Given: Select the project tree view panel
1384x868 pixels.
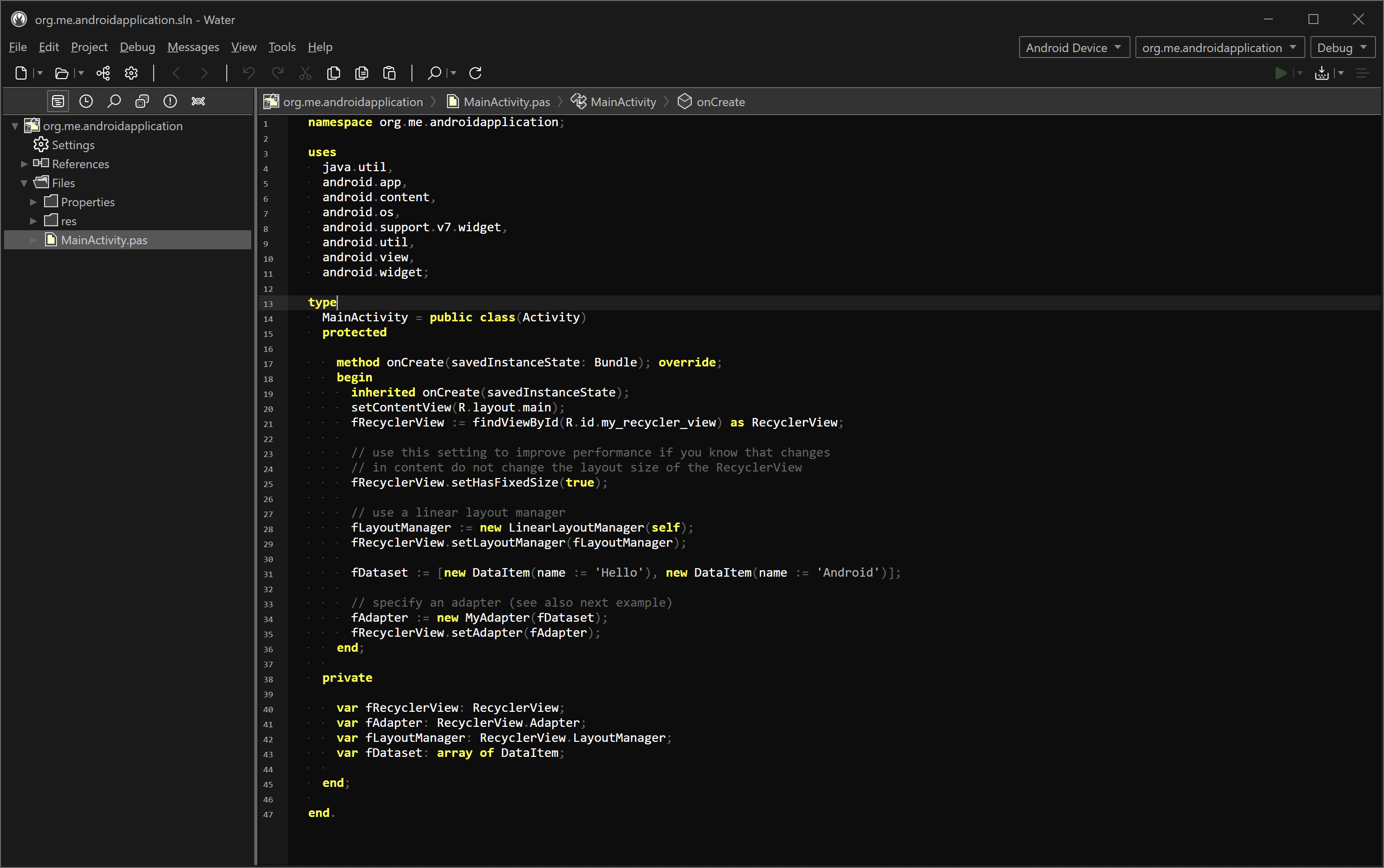Looking at the screenshot, I should point(58,102).
